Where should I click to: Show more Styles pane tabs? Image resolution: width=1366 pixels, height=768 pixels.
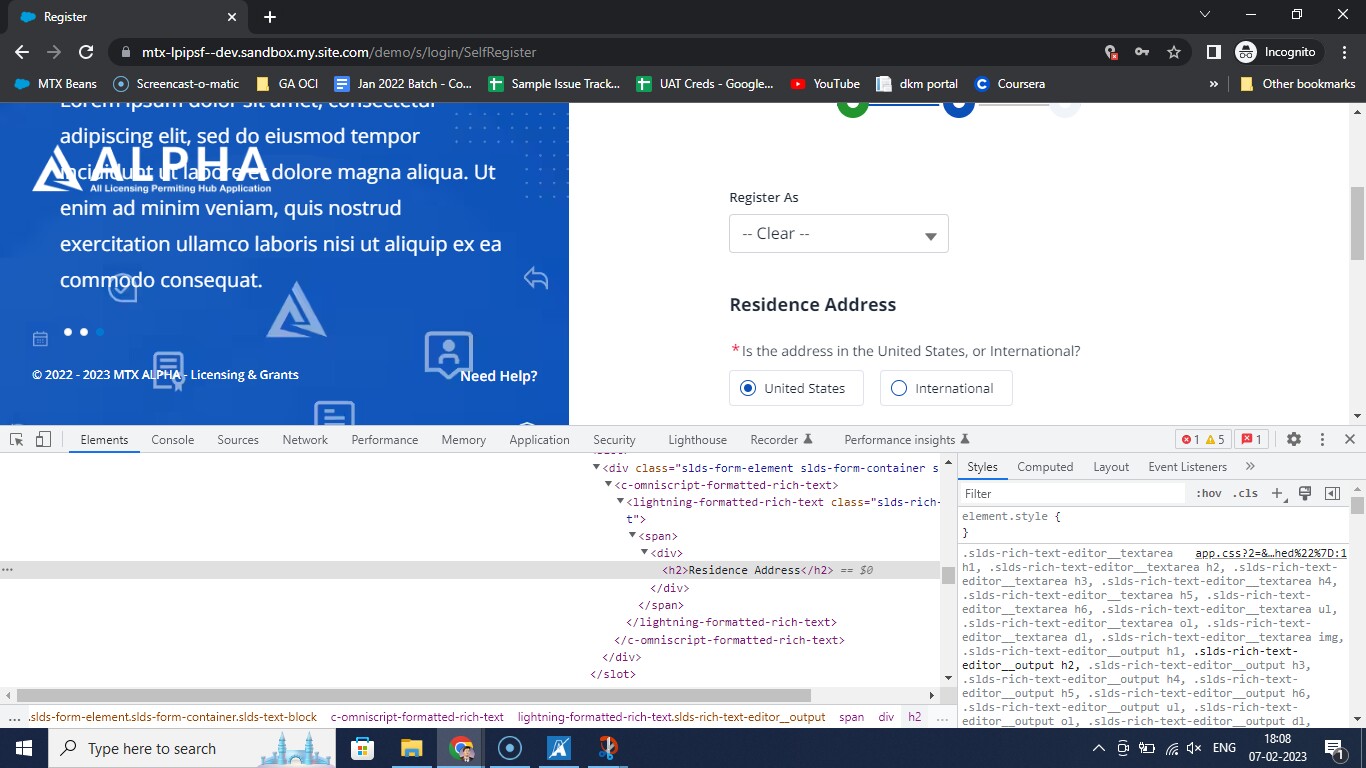point(1250,467)
